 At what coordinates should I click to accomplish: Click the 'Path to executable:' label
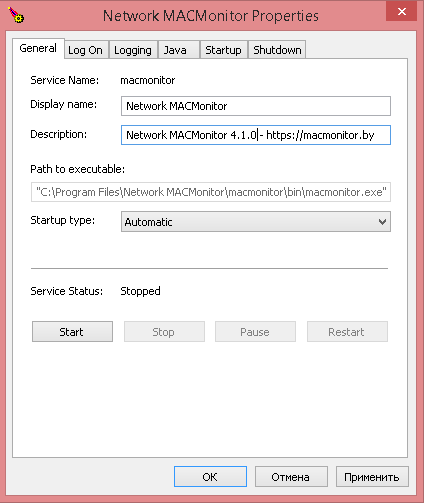(78, 169)
